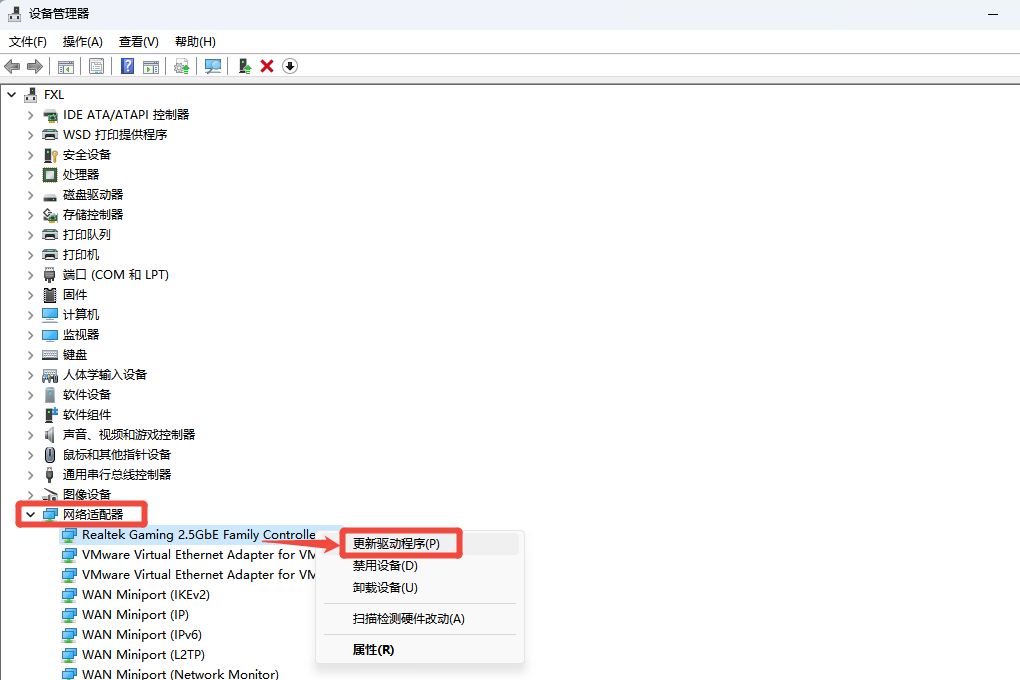Expand the 打印队列 category
This screenshot has width=1020, height=680.
pyautogui.click(x=31, y=235)
